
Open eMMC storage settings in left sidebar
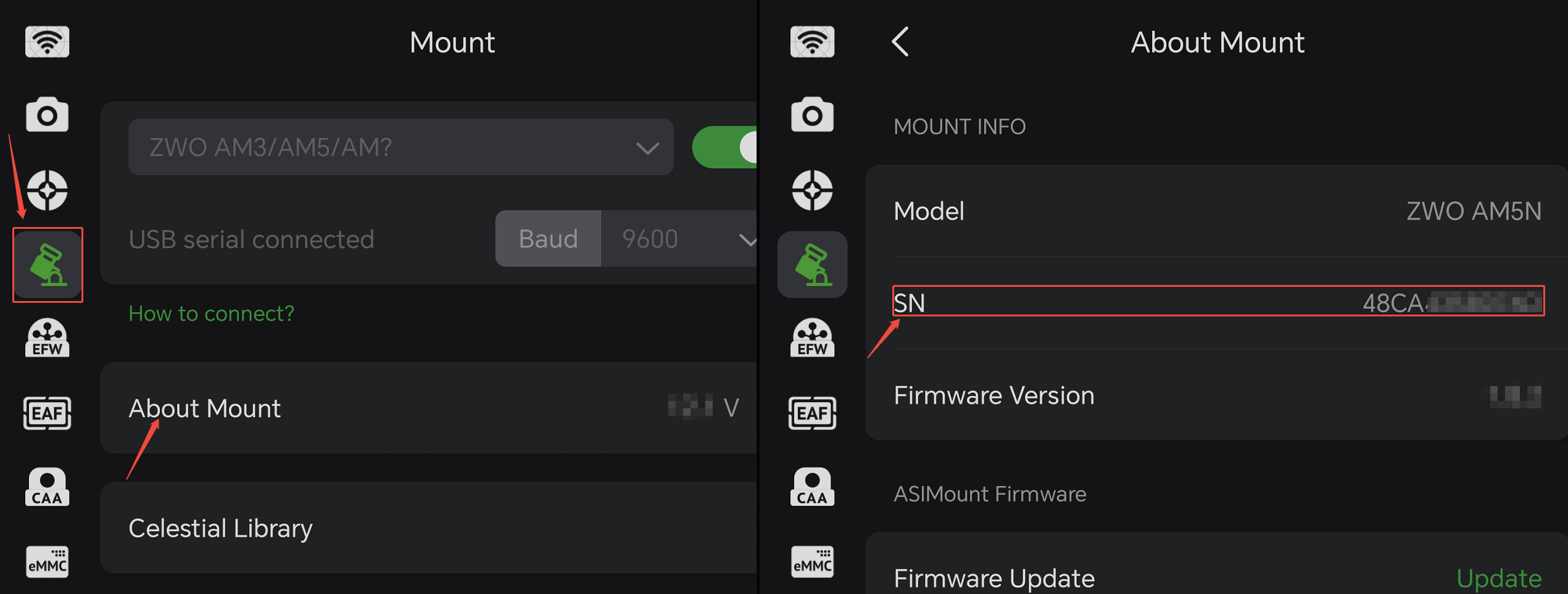pos(47,562)
